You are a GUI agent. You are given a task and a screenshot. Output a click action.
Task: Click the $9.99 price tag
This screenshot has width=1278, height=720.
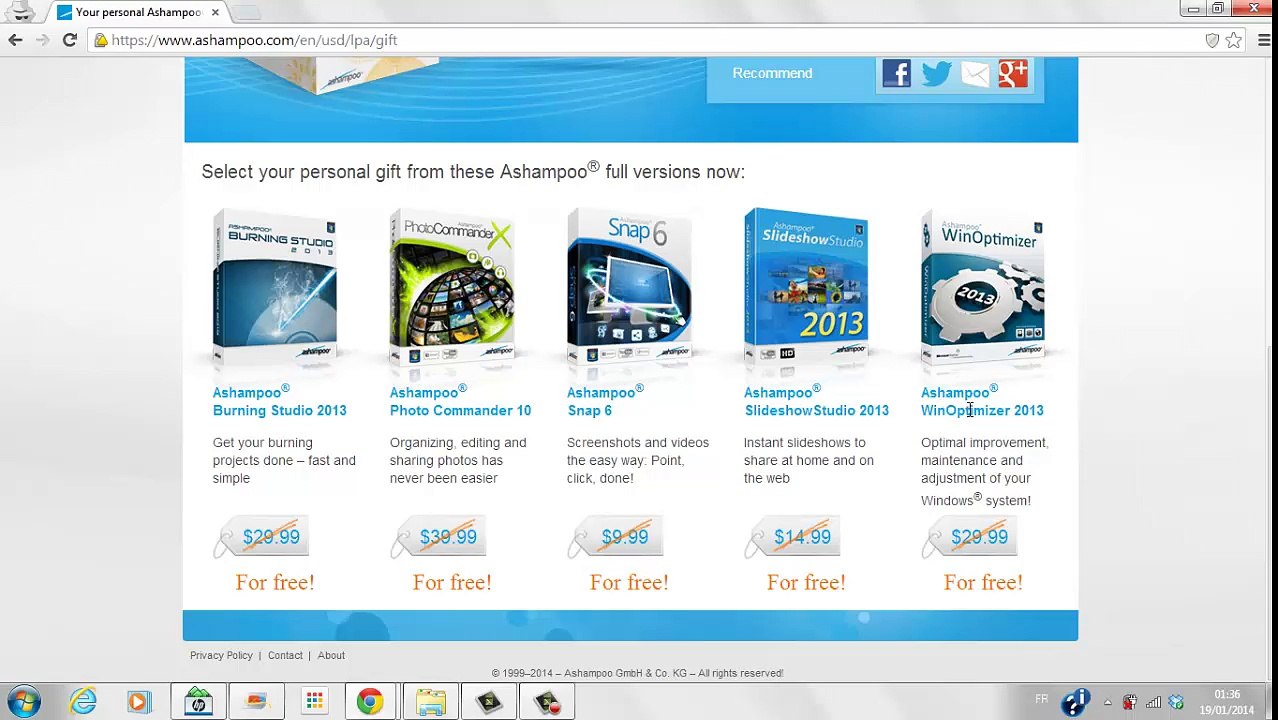(617, 537)
